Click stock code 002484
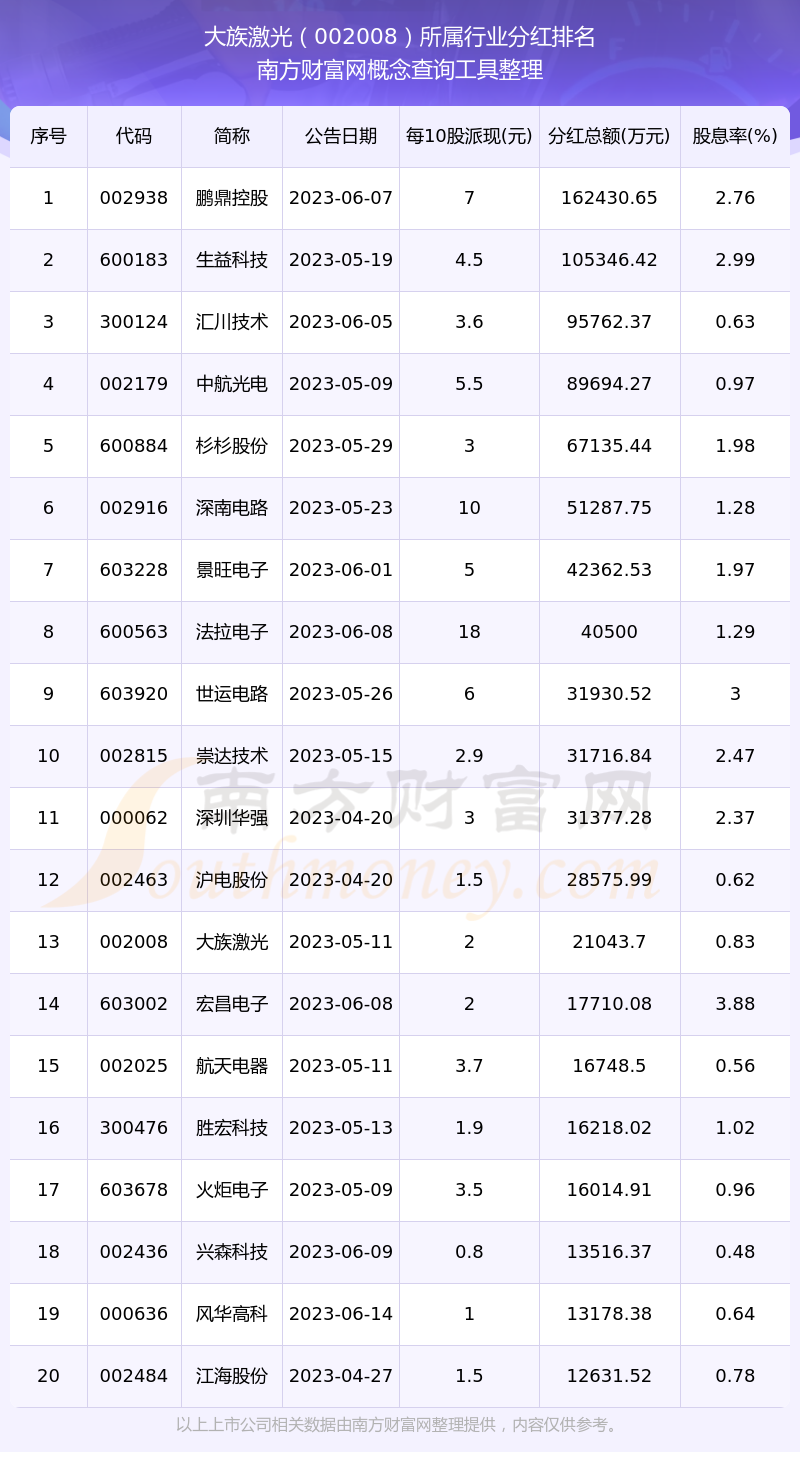800x1474 pixels. click(x=134, y=1376)
